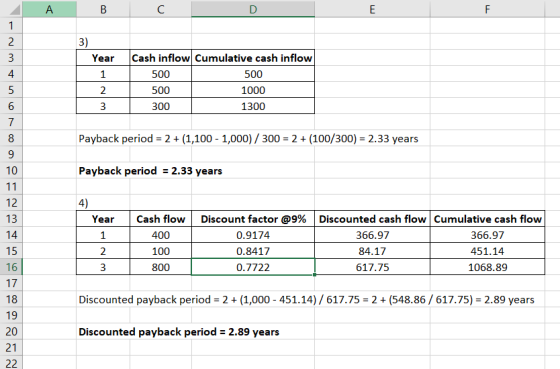
Task: Click the 'Cumulative cash flow' header cell
Action: point(488,219)
